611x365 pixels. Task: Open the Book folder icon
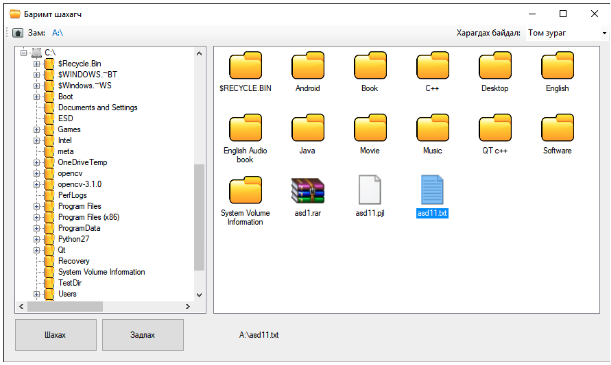click(x=370, y=65)
